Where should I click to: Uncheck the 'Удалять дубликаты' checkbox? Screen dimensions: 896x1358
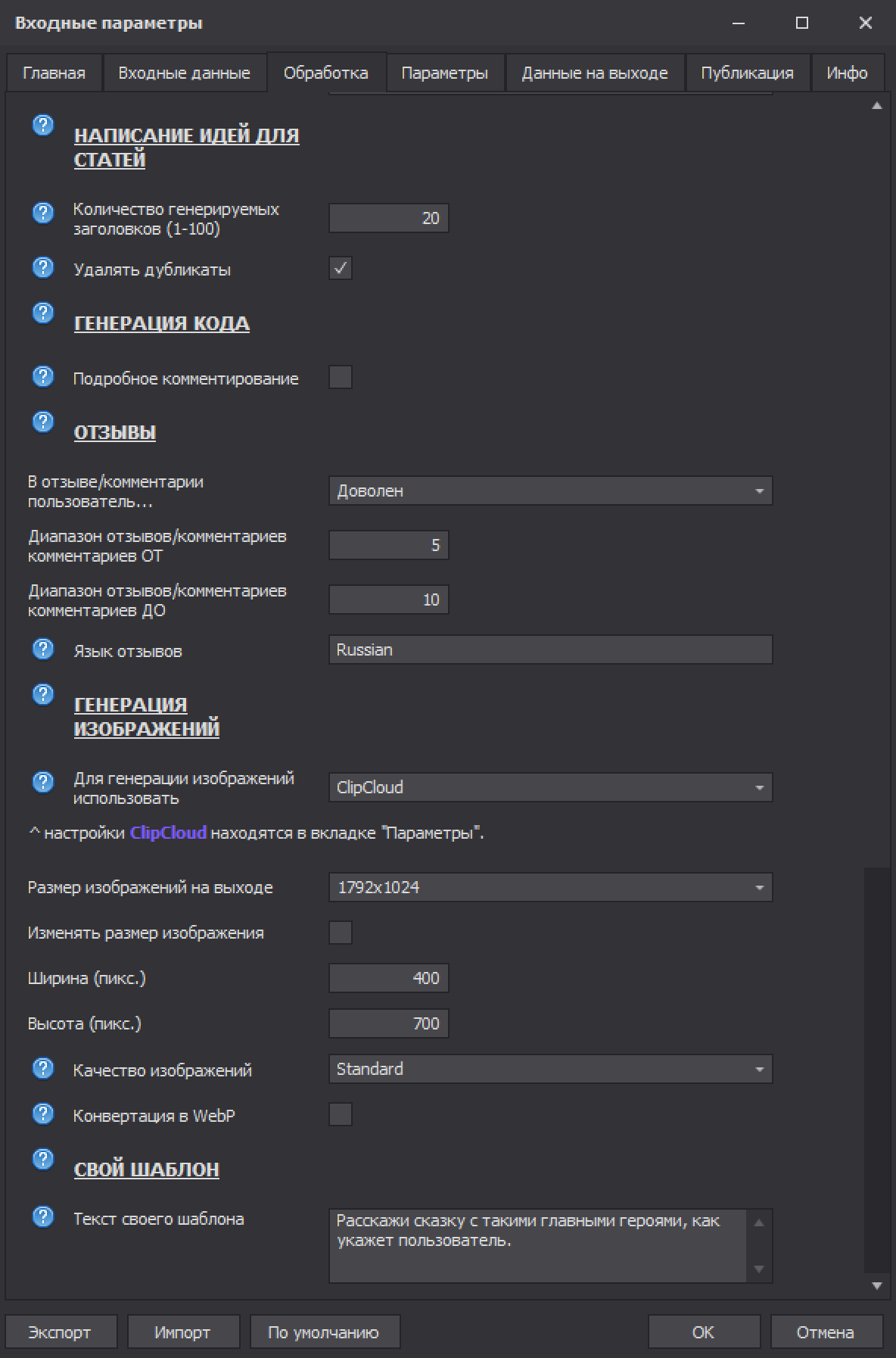pos(341,268)
